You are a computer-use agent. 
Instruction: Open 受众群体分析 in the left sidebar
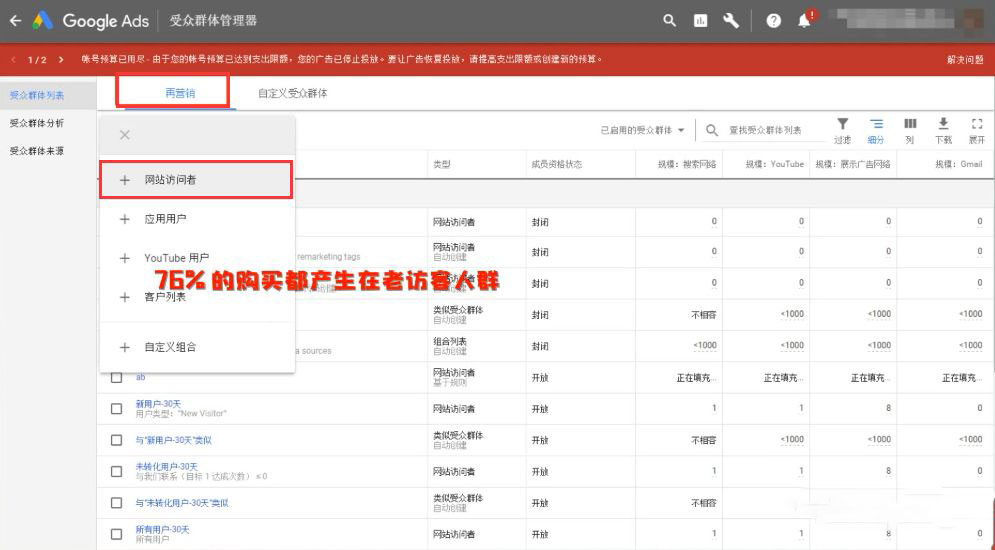[37, 123]
